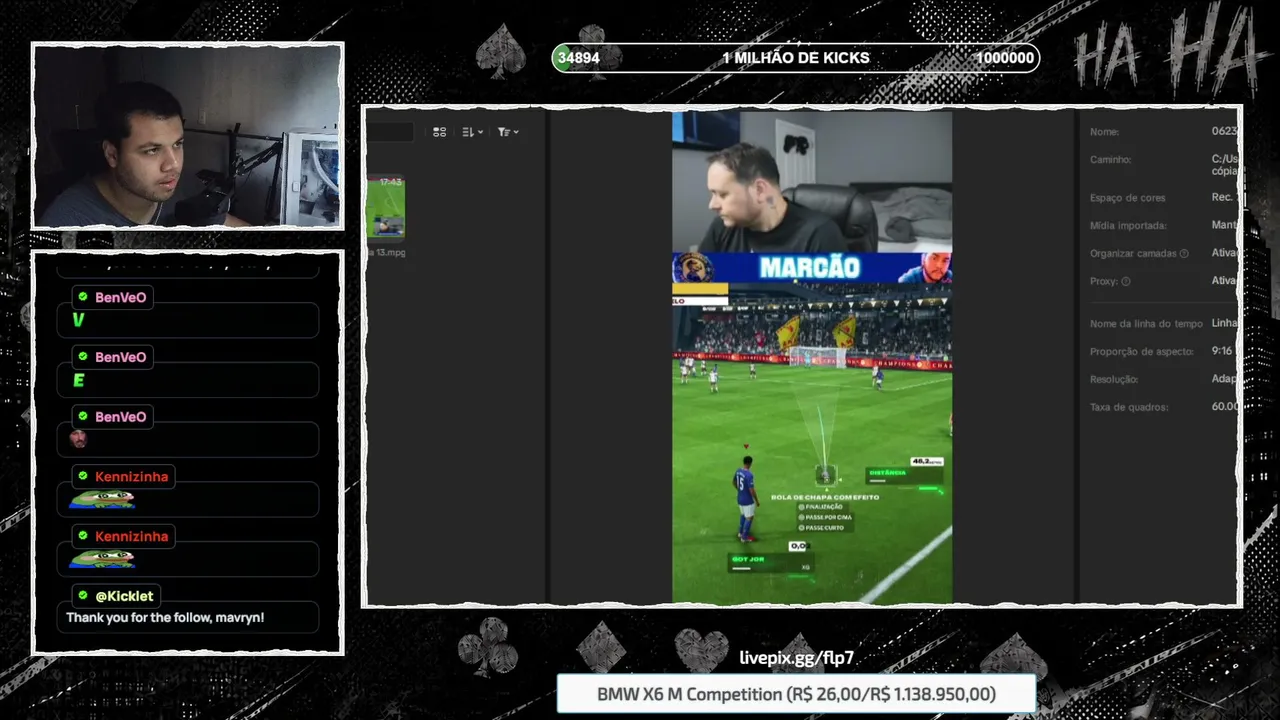Image resolution: width=1280 pixels, height=720 pixels.
Task: Click the 1 MILHÃO DE KICKS goal bar
Action: coord(796,58)
